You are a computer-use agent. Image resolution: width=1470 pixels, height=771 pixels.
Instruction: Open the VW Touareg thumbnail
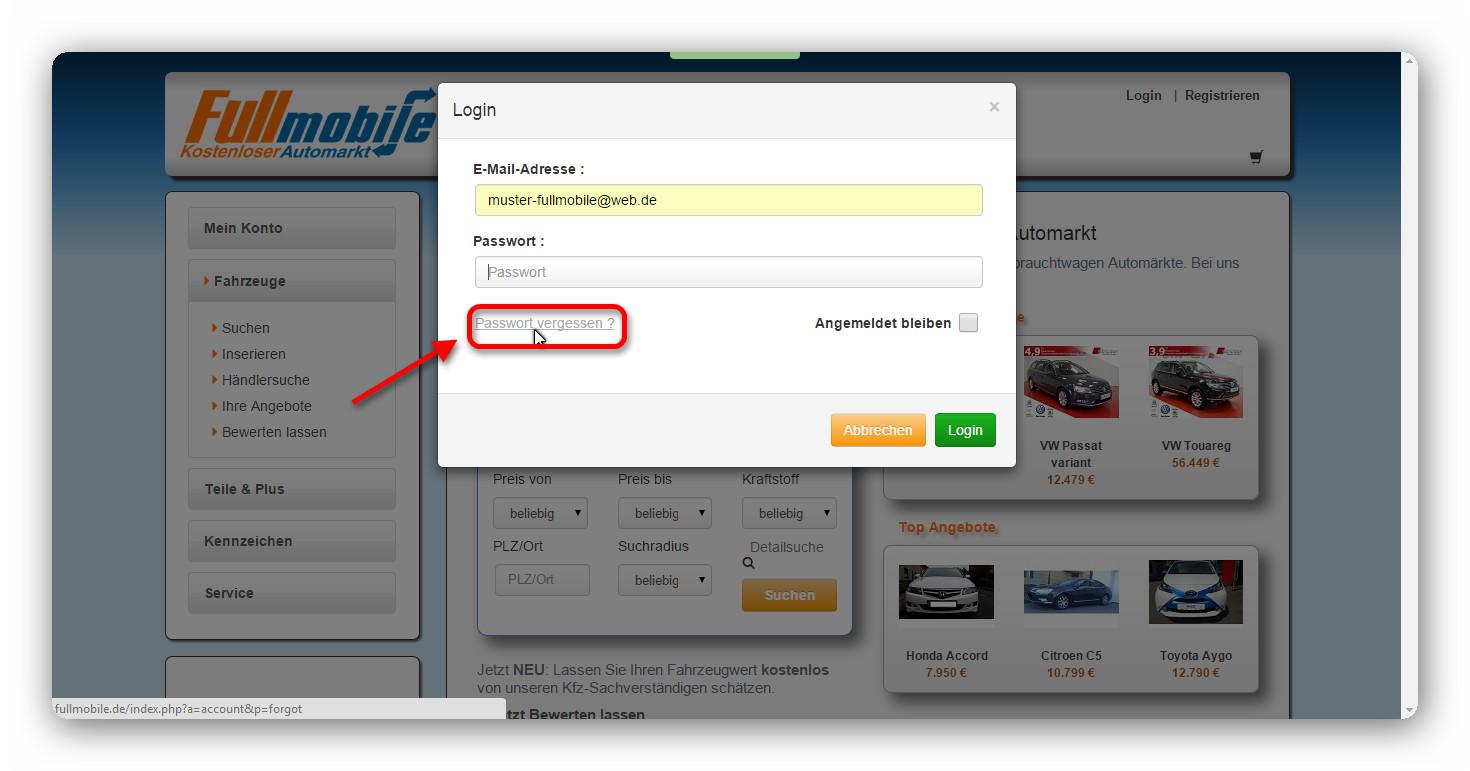1196,382
